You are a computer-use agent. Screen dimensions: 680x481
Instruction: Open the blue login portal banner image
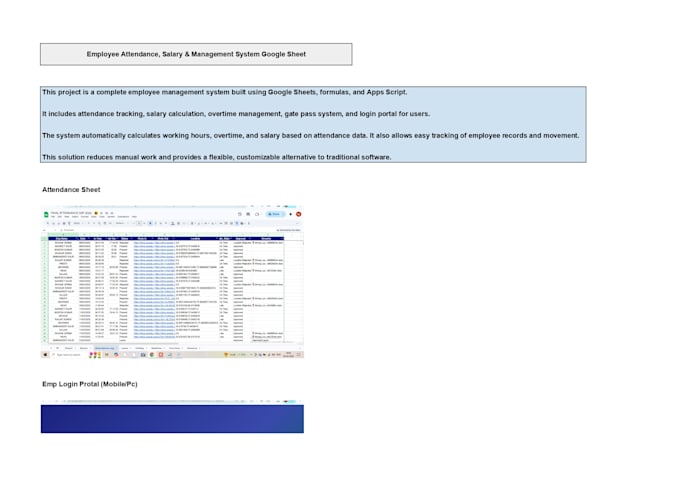pyautogui.click(x=172, y=417)
